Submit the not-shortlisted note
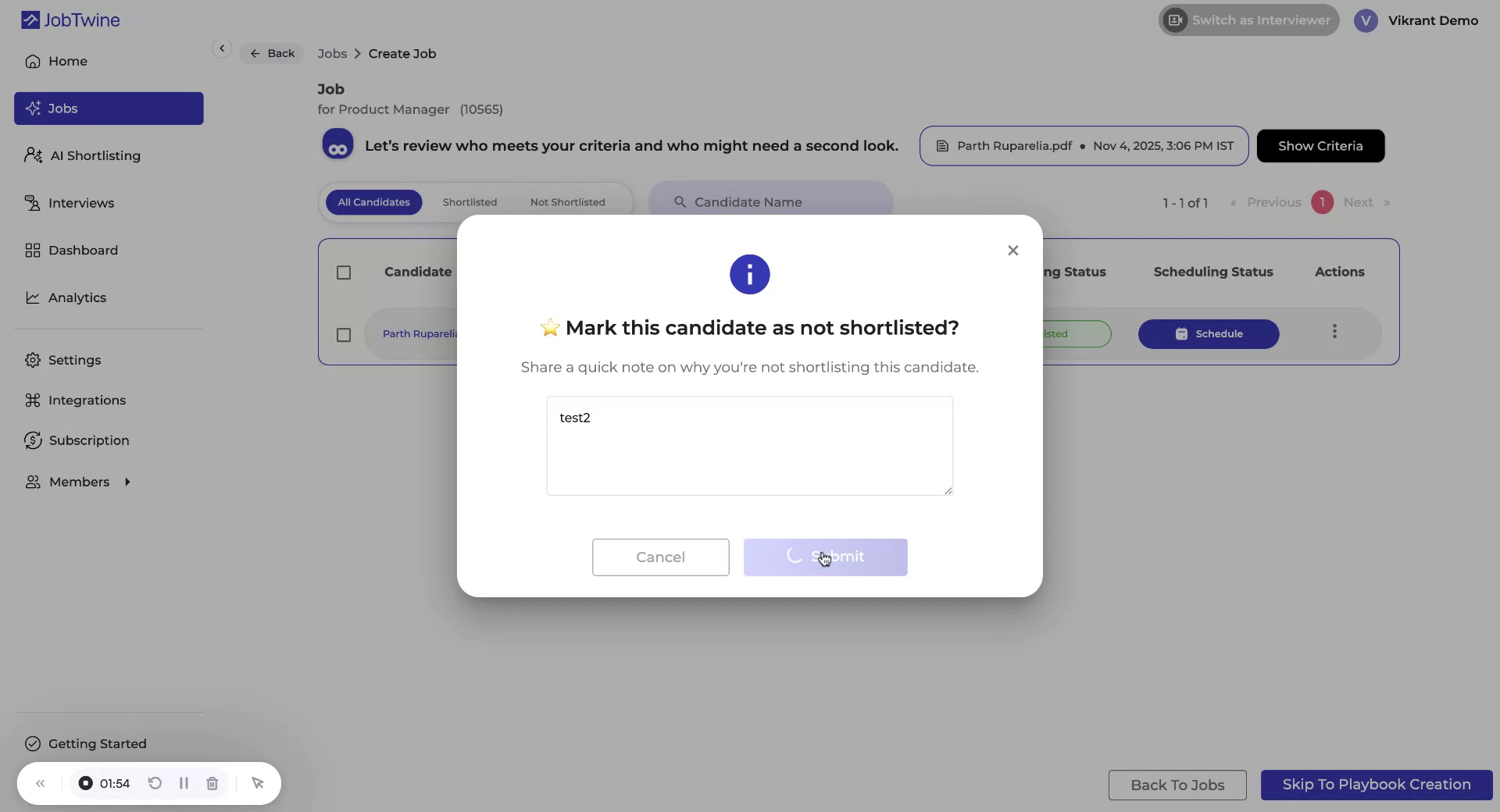 click(x=825, y=557)
